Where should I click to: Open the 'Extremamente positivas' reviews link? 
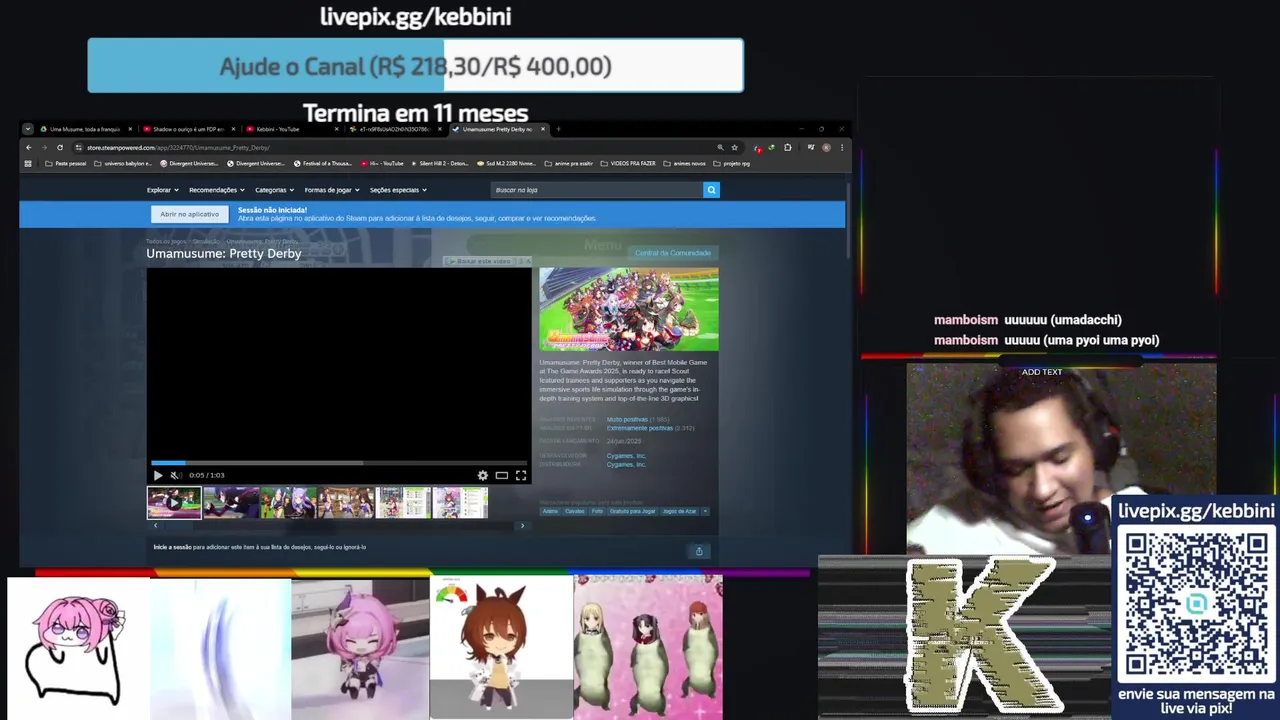click(x=639, y=428)
